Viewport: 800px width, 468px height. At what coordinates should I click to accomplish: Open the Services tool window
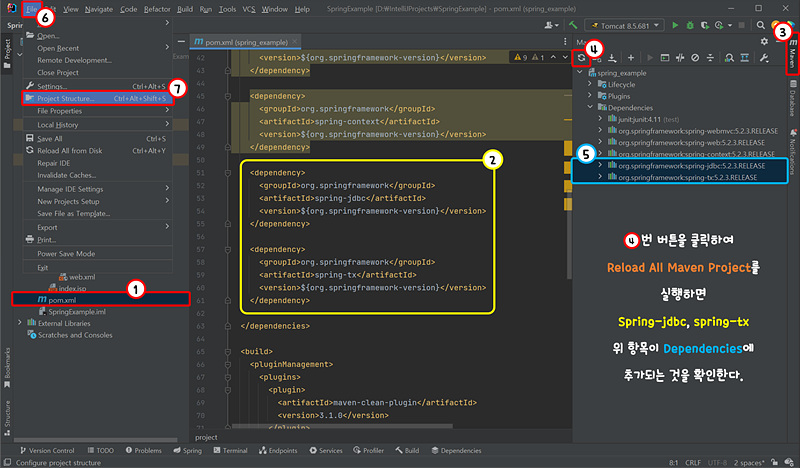(326, 450)
